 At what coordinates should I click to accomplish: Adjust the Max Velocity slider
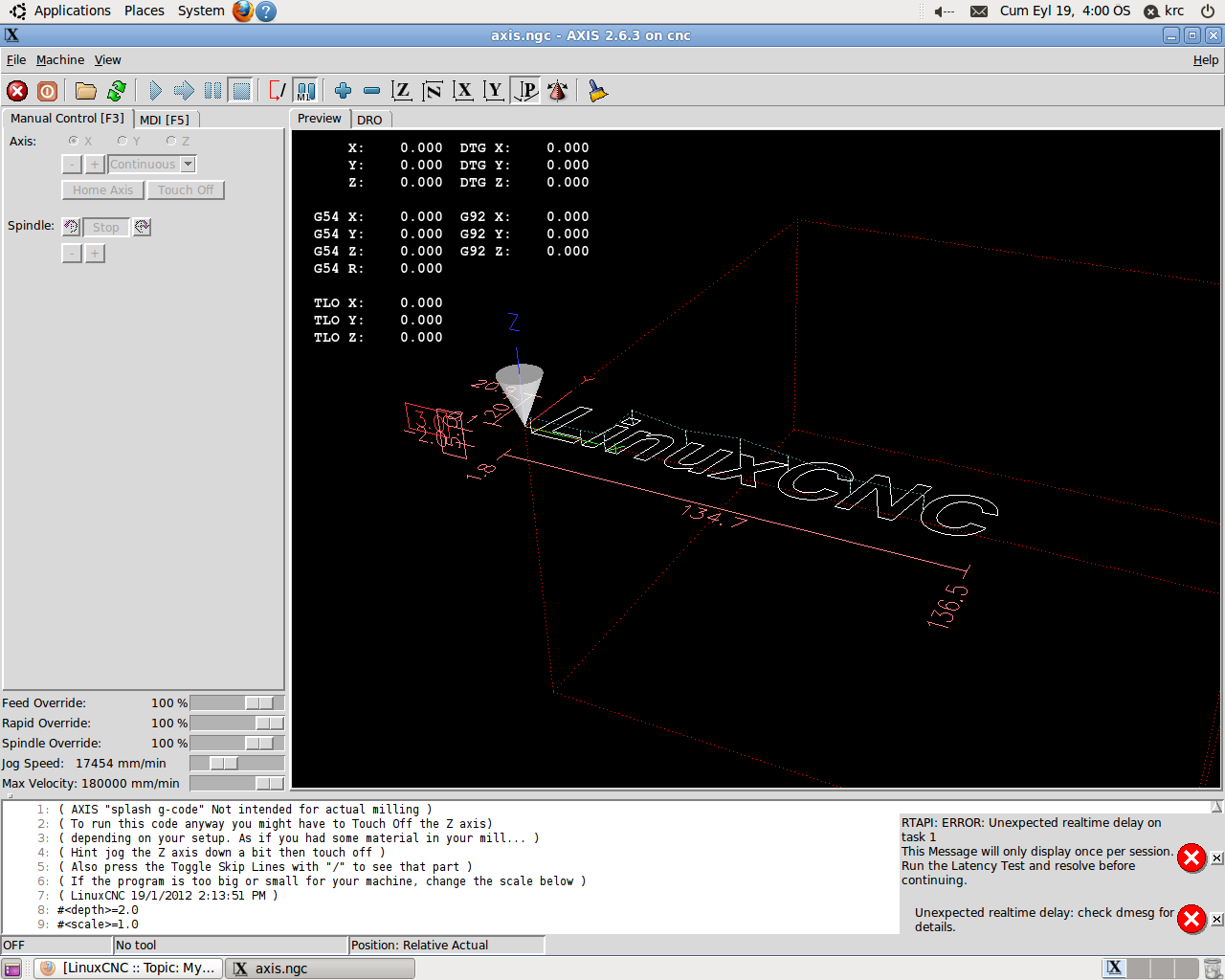pos(237,783)
